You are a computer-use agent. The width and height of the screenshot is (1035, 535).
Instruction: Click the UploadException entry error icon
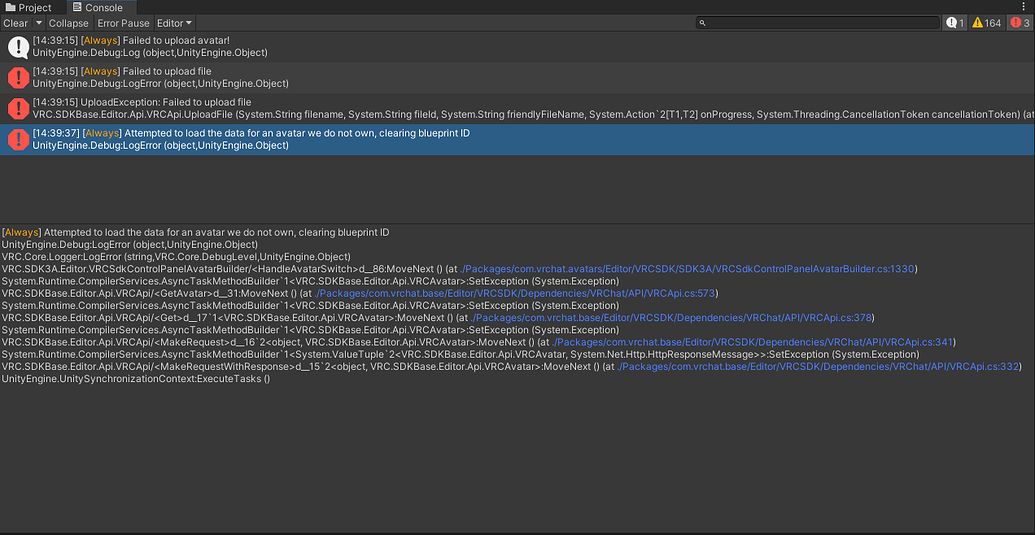pos(18,108)
